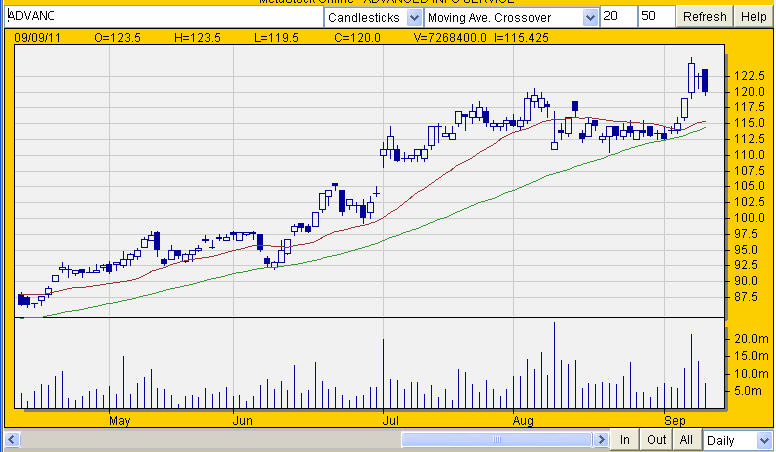
Task: Click the C=120.0 close value
Action: 357,38
